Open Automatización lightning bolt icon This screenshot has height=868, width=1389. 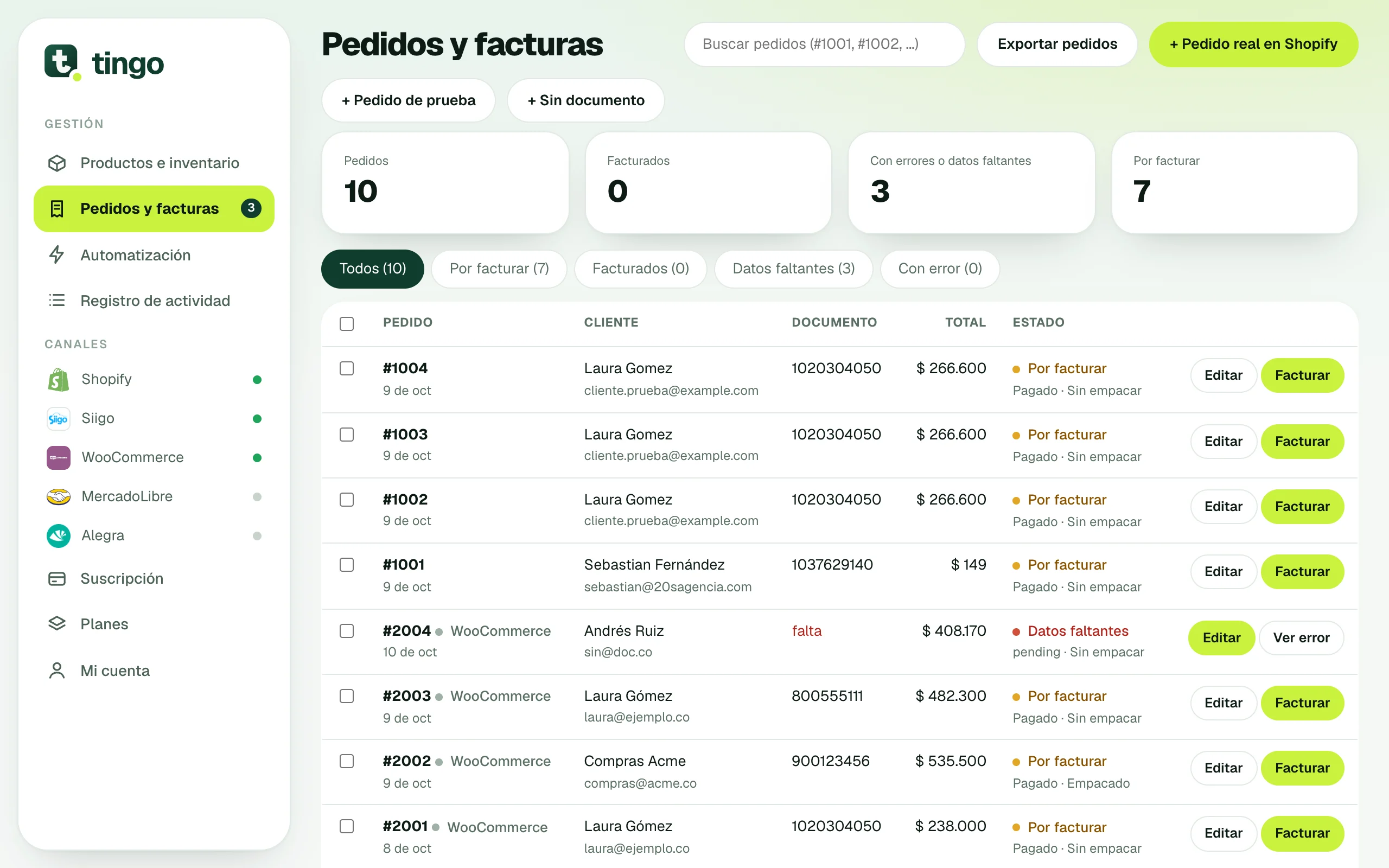click(x=57, y=255)
